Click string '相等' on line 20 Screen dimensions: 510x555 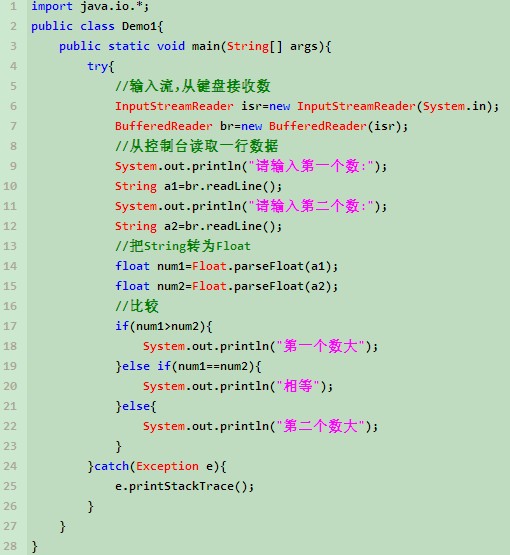click(x=298, y=386)
